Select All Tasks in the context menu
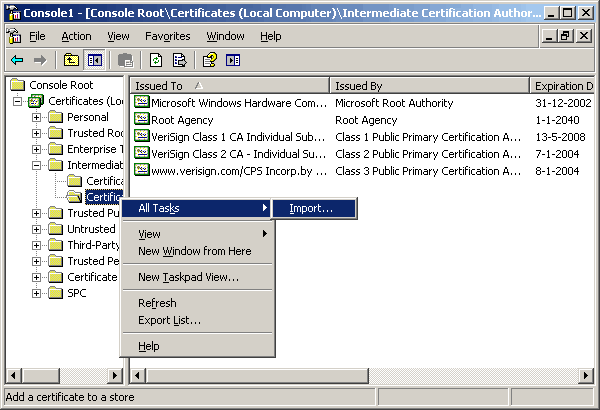600x410 pixels. click(197, 208)
